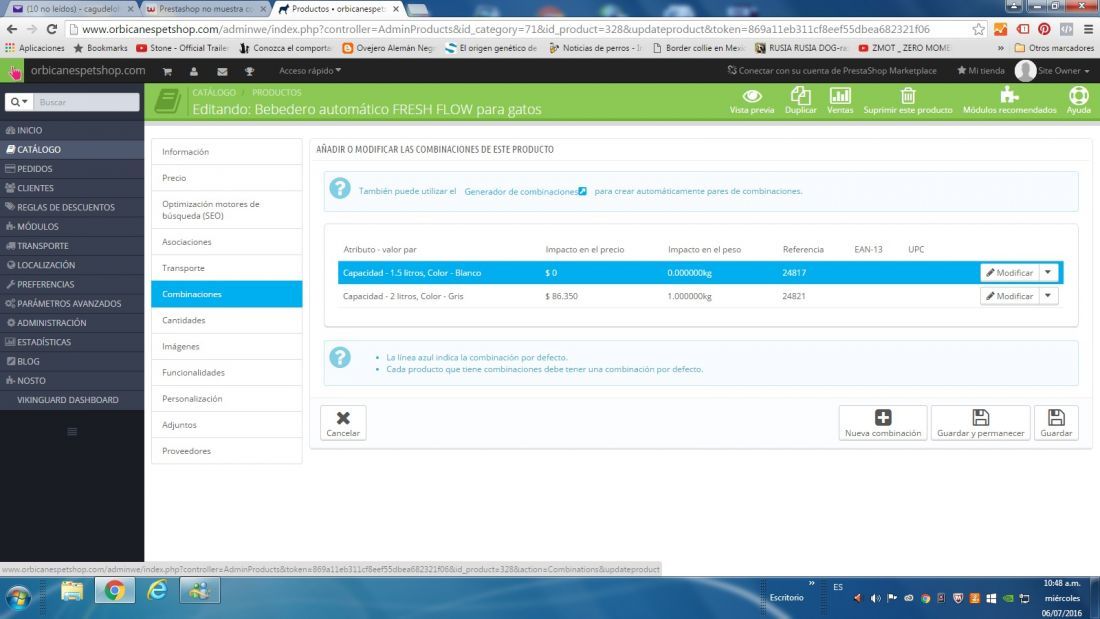Open Acceso rápido dropdown
This screenshot has width=1100, height=619.
click(310, 71)
